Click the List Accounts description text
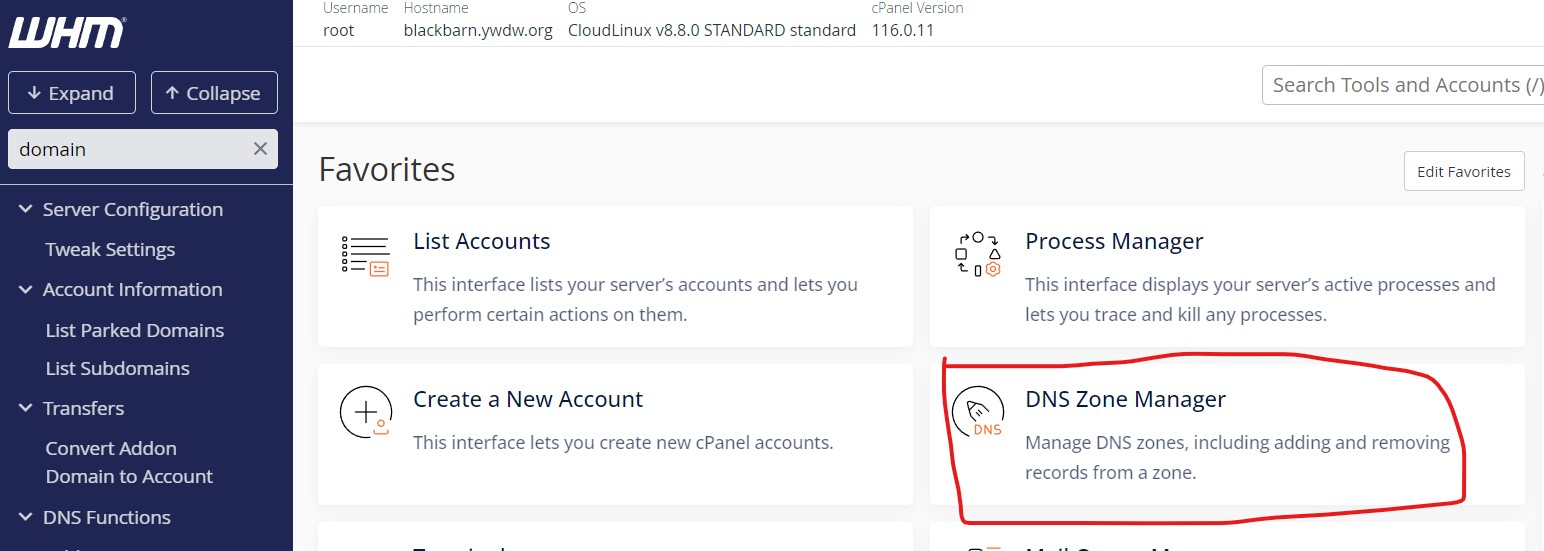The height and width of the screenshot is (551, 1544). pyautogui.click(x=636, y=299)
